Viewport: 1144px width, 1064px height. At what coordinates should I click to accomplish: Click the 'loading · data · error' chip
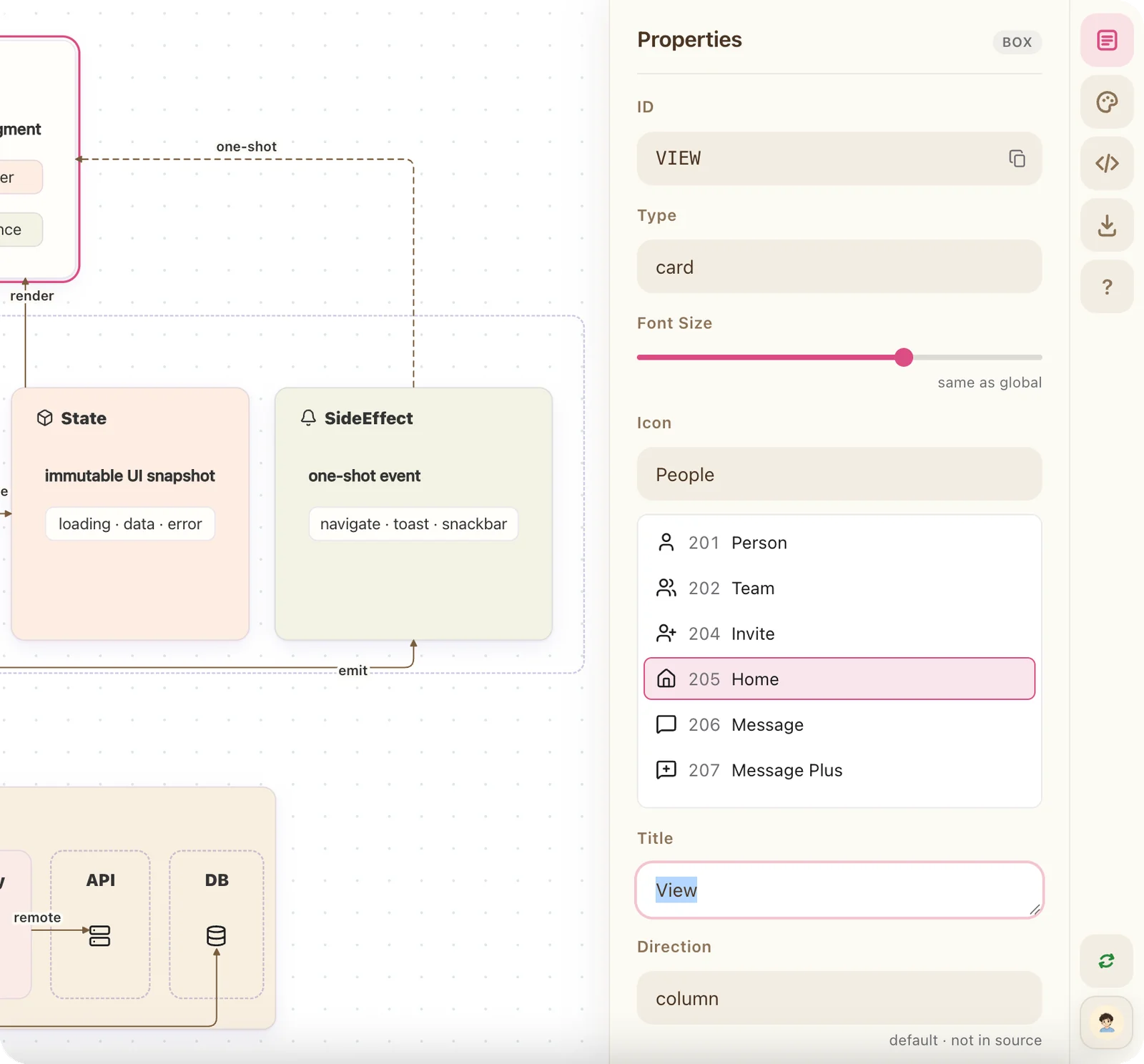pos(130,524)
